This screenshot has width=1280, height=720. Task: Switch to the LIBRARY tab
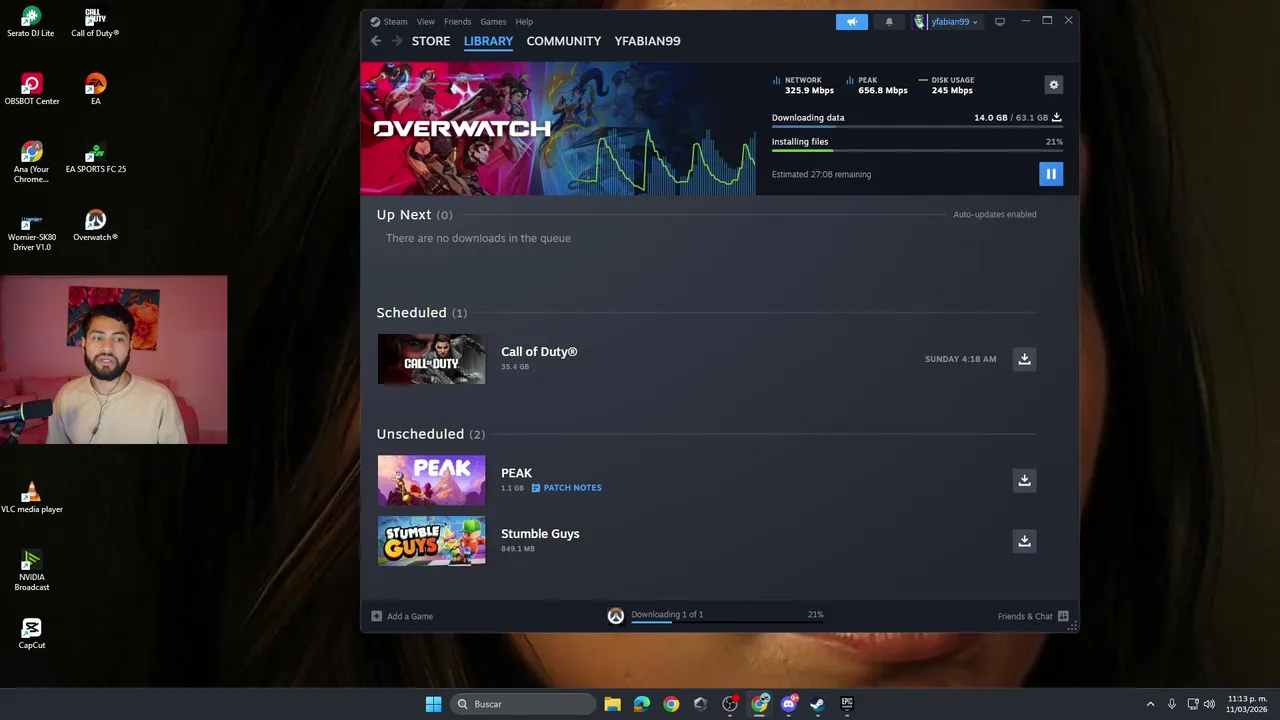click(488, 41)
